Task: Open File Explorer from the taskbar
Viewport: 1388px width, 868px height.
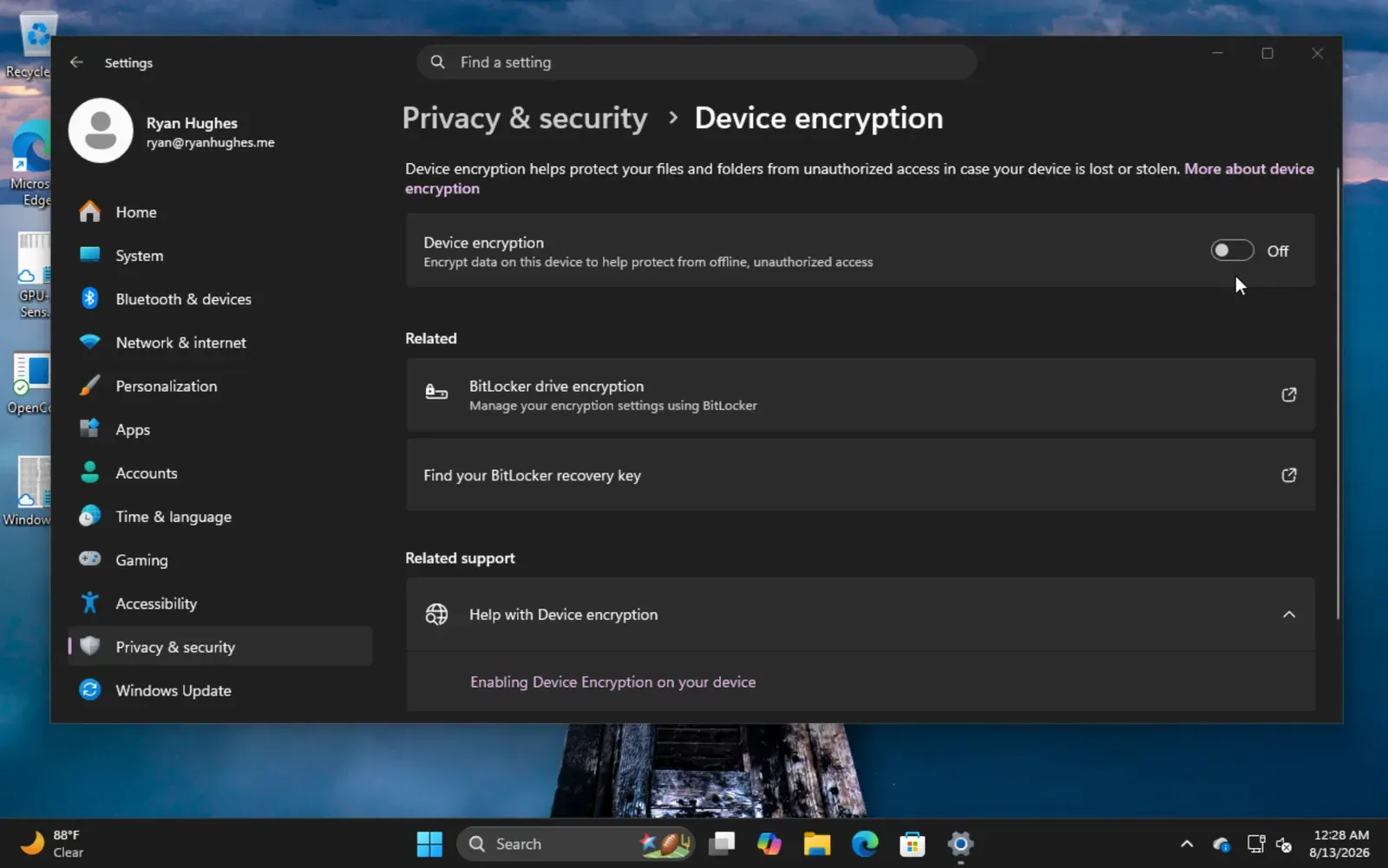Action: pos(817,844)
